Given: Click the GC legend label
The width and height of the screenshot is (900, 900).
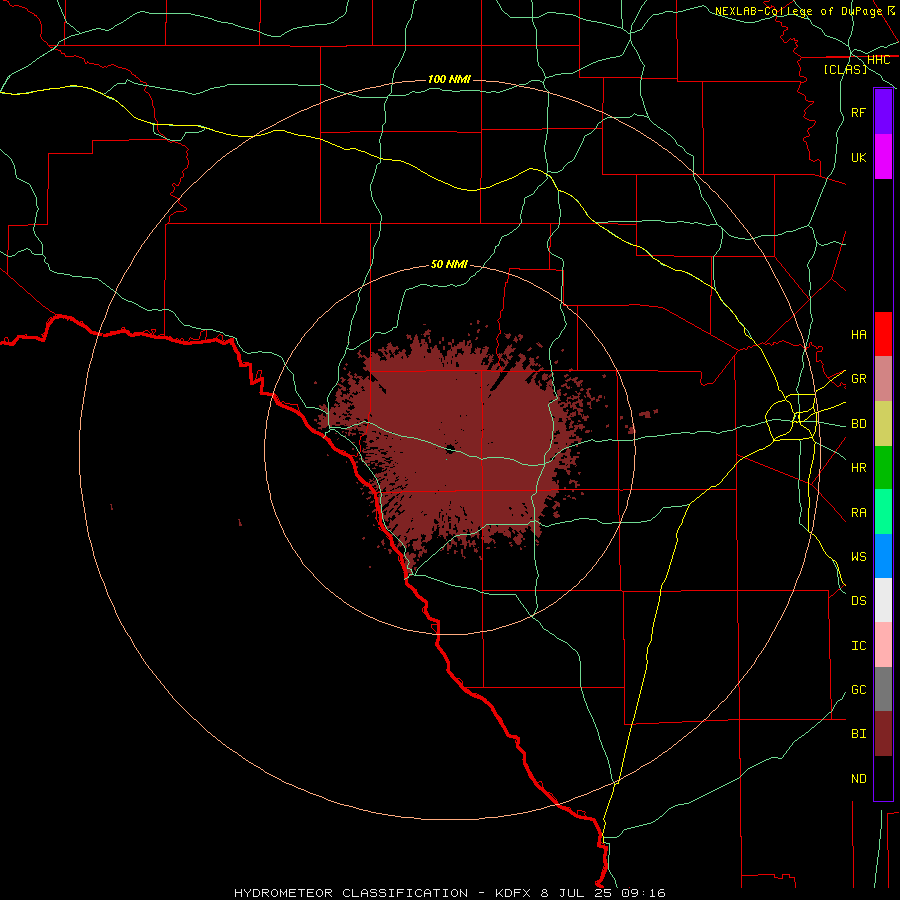Looking at the screenshot, I should click(x=858, y=689).
